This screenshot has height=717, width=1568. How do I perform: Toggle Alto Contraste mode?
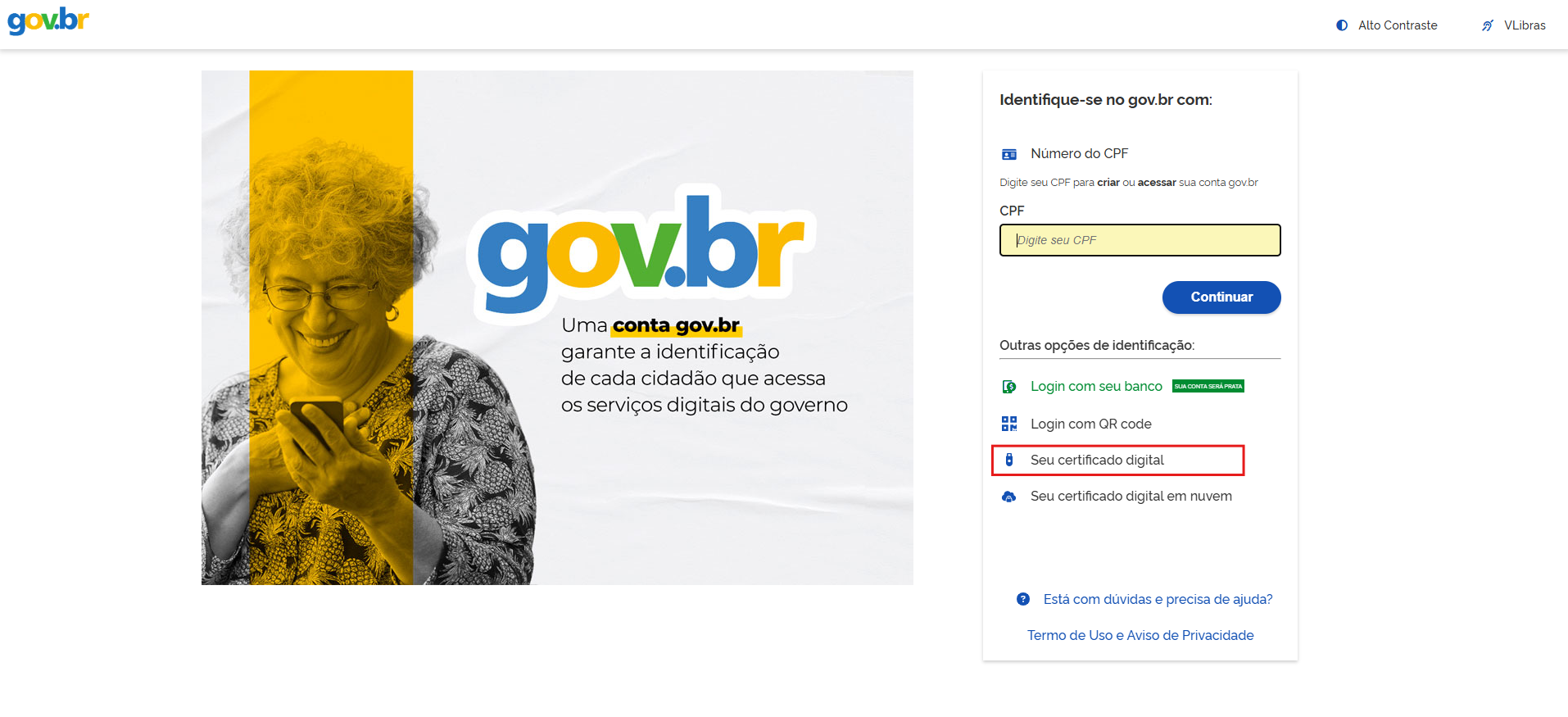[x=1386, y=25]
